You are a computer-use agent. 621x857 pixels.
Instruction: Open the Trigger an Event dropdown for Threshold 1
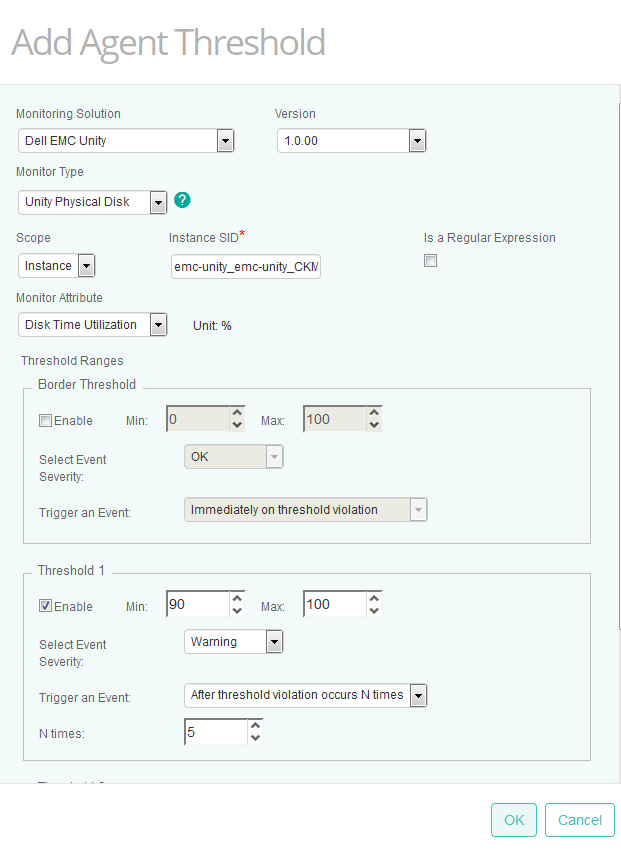[420, 694]
